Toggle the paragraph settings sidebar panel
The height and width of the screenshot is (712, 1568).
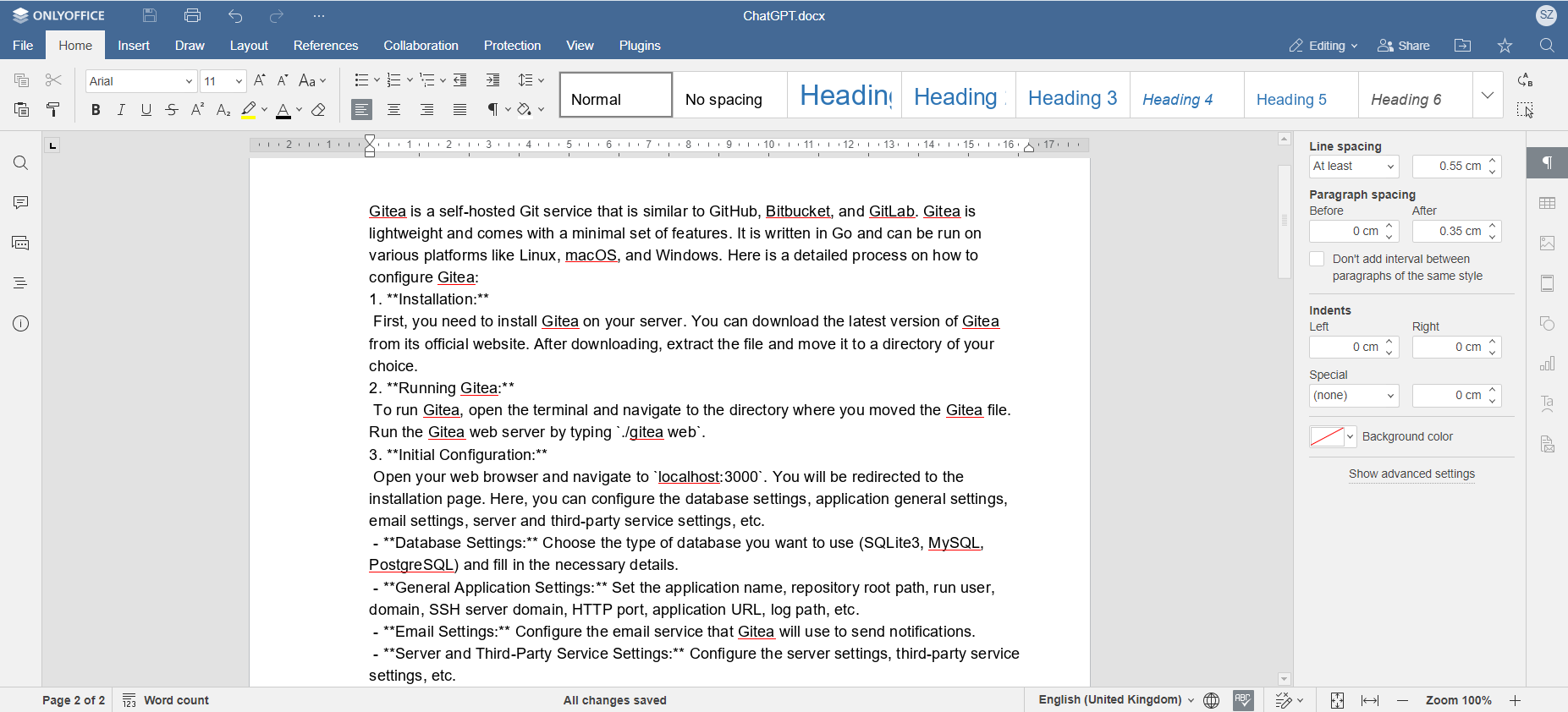1548,163
